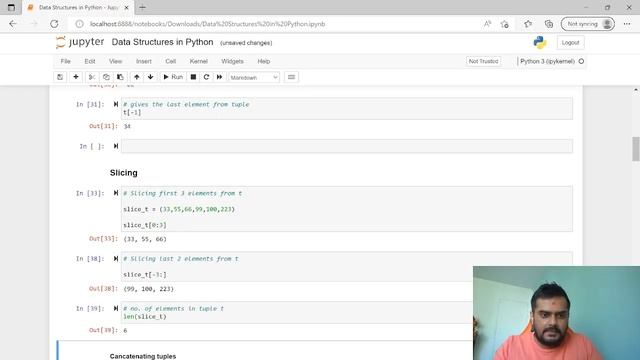
Task: Open the Cell menu
Action: click(x=171, y=61)
